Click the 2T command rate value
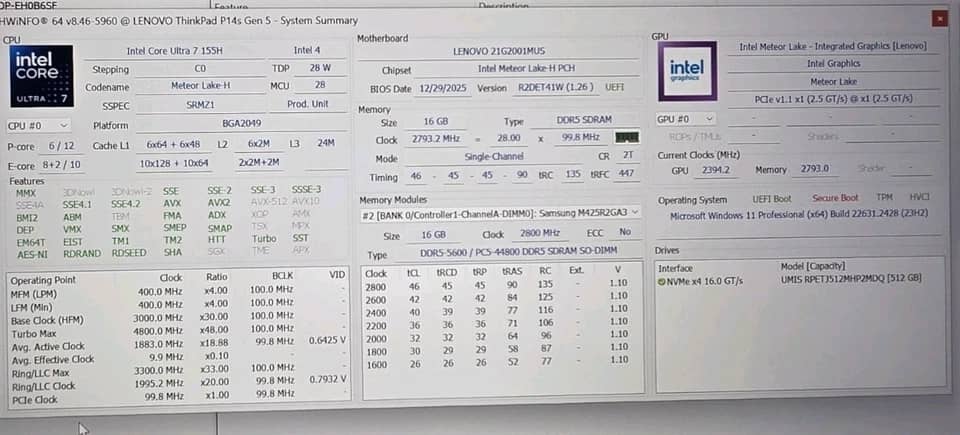 click(627, 156)
